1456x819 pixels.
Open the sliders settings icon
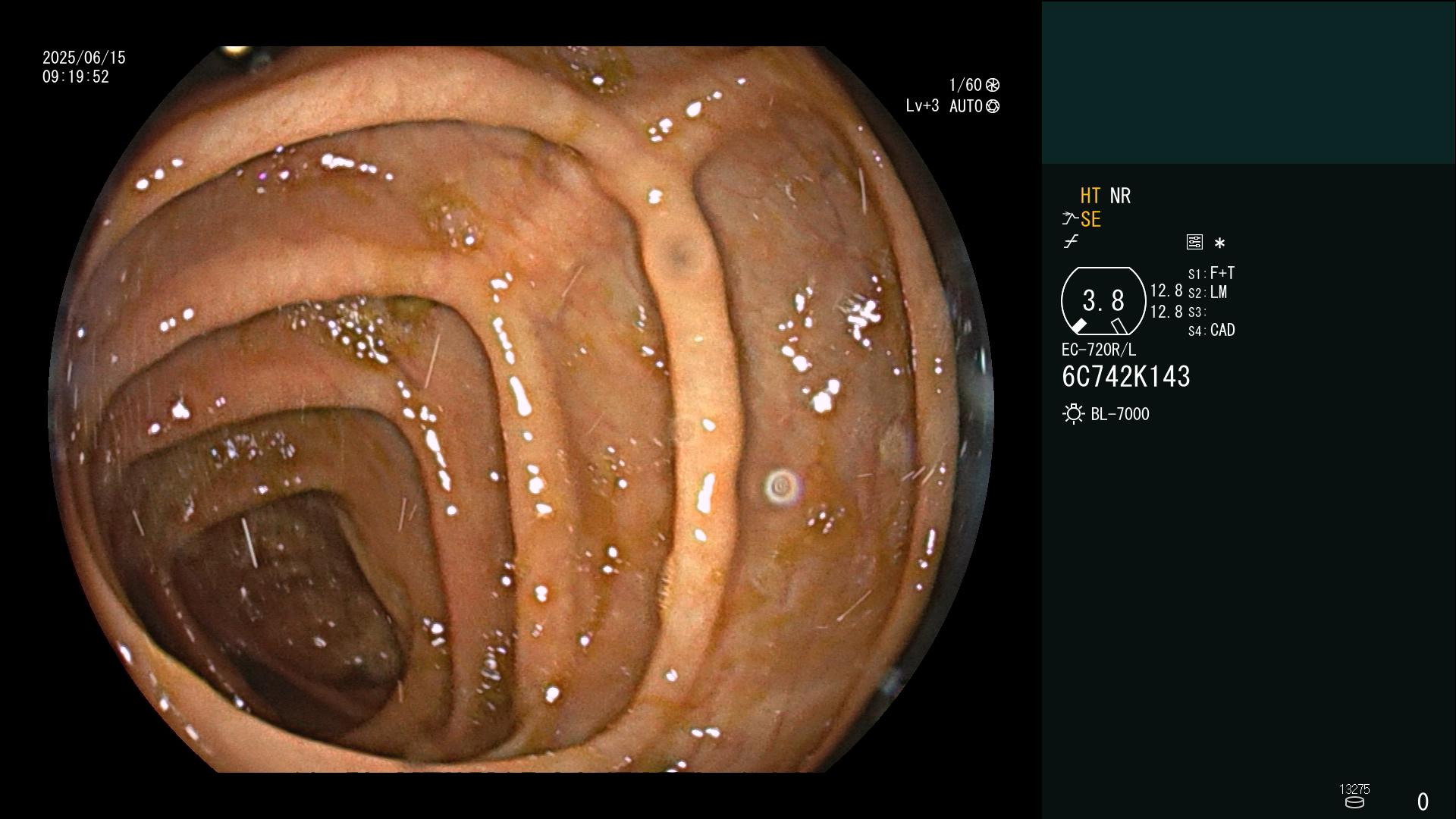point(1194,242)
